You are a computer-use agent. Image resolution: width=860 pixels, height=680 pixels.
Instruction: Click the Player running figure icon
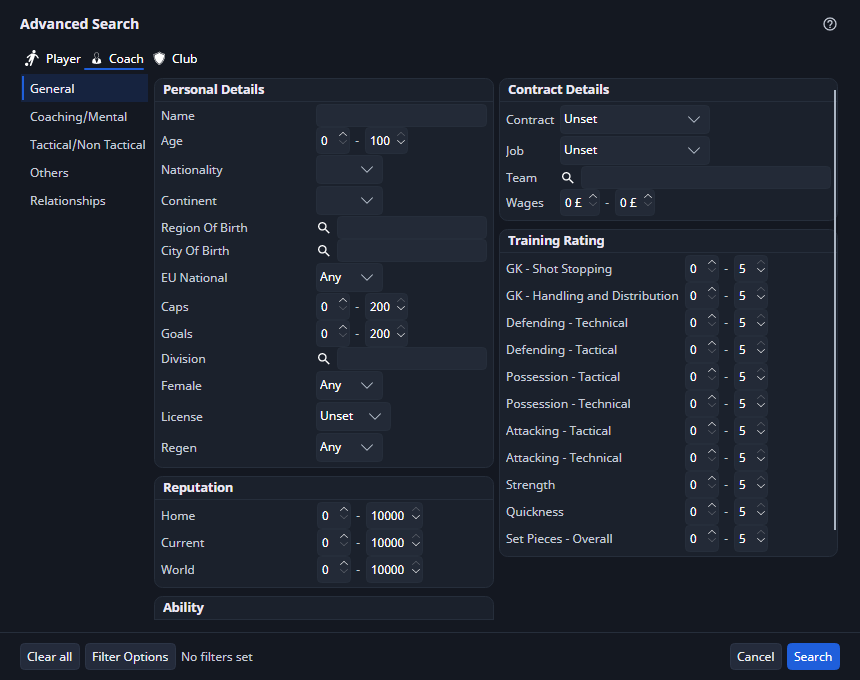(32, 58)
